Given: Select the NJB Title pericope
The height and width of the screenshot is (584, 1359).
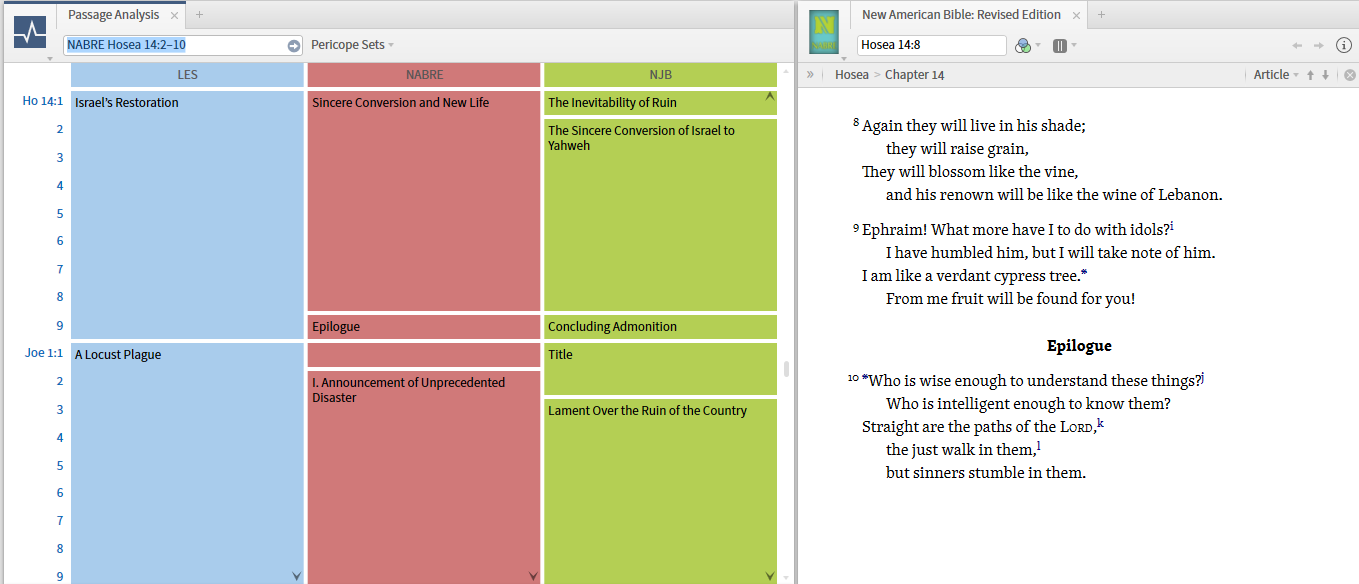Looking at the screenshot, I should tap(660, 368).
